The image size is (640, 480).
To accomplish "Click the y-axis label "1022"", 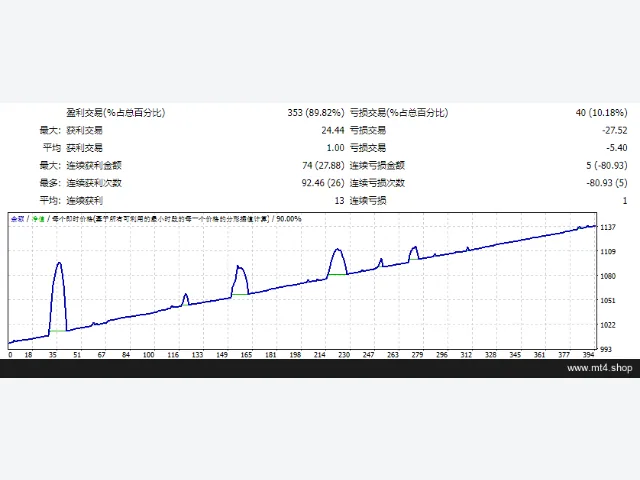I will coord(607,325).
